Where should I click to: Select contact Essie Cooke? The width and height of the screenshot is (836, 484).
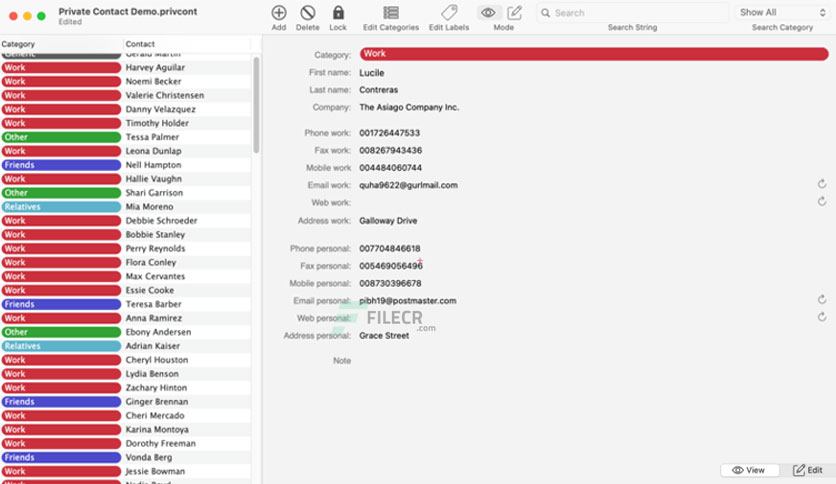click(x=150, y=291)
